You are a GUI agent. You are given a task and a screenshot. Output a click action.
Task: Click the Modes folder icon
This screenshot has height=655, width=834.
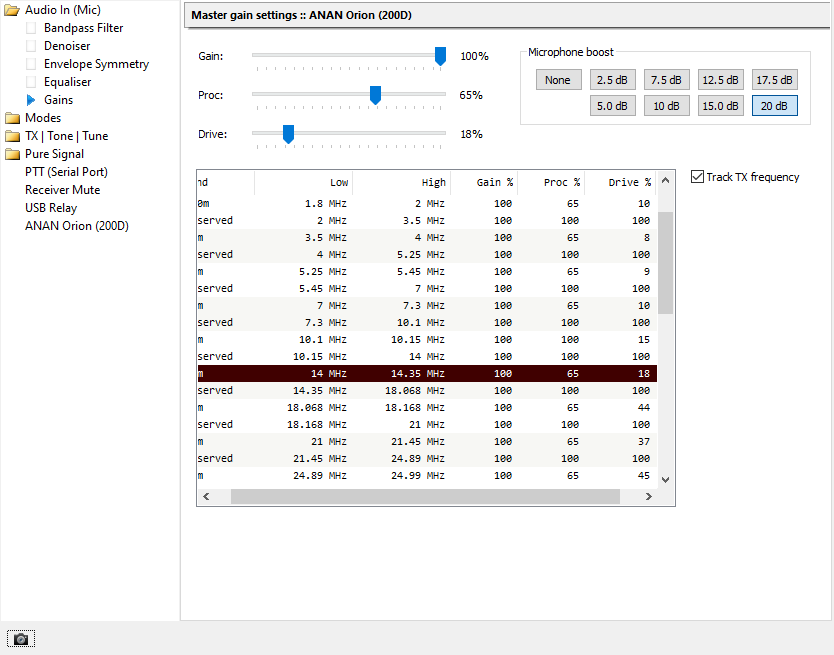(x=12, y=118)
